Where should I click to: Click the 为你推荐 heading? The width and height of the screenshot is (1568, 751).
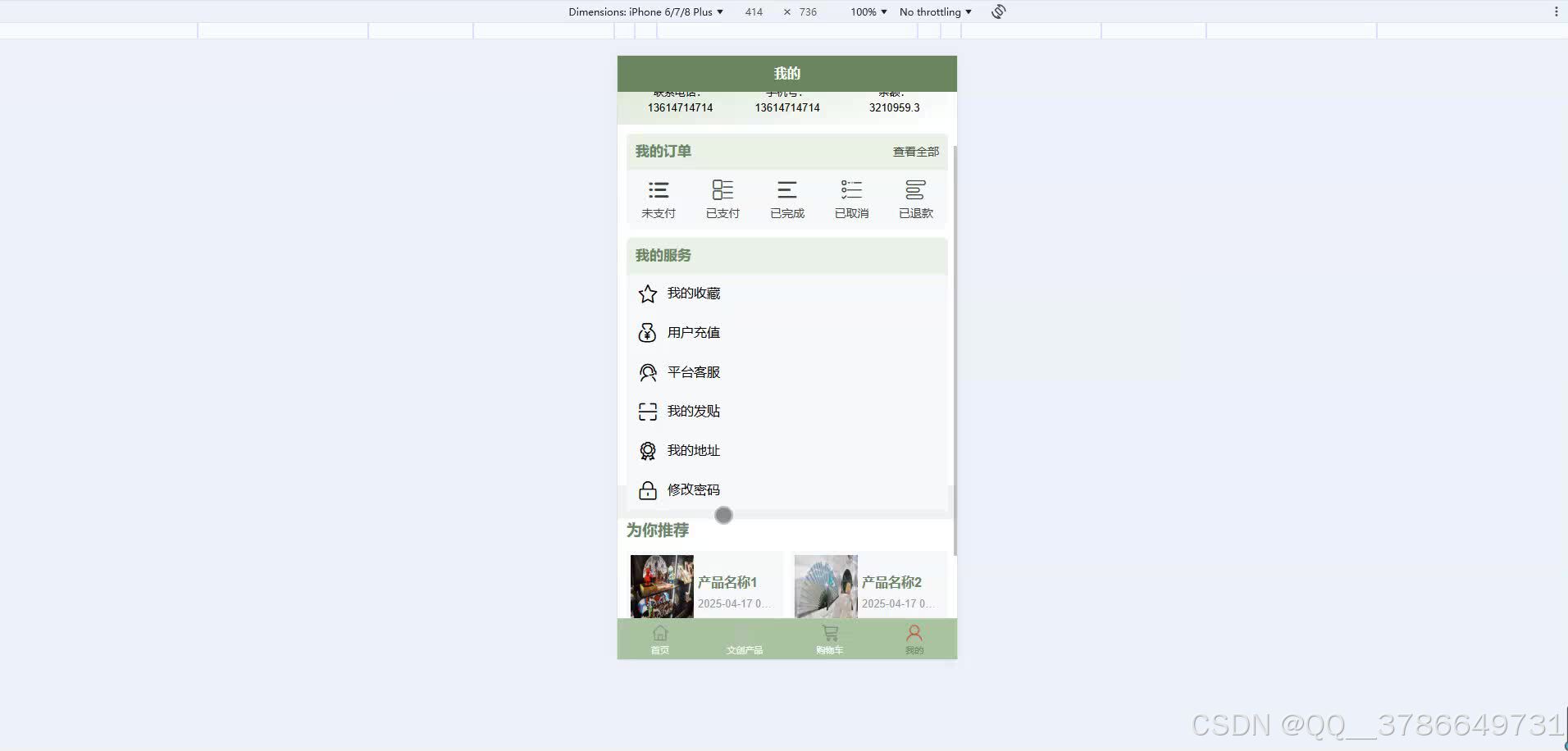coord(658,530)
